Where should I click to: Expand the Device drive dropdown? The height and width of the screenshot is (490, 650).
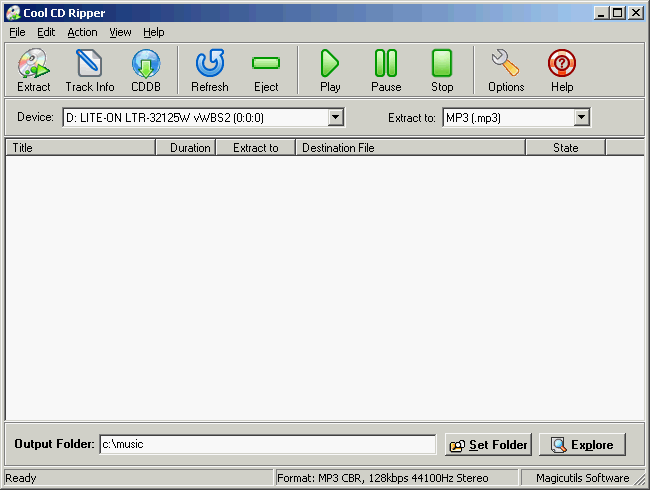[x=335, y=117]
